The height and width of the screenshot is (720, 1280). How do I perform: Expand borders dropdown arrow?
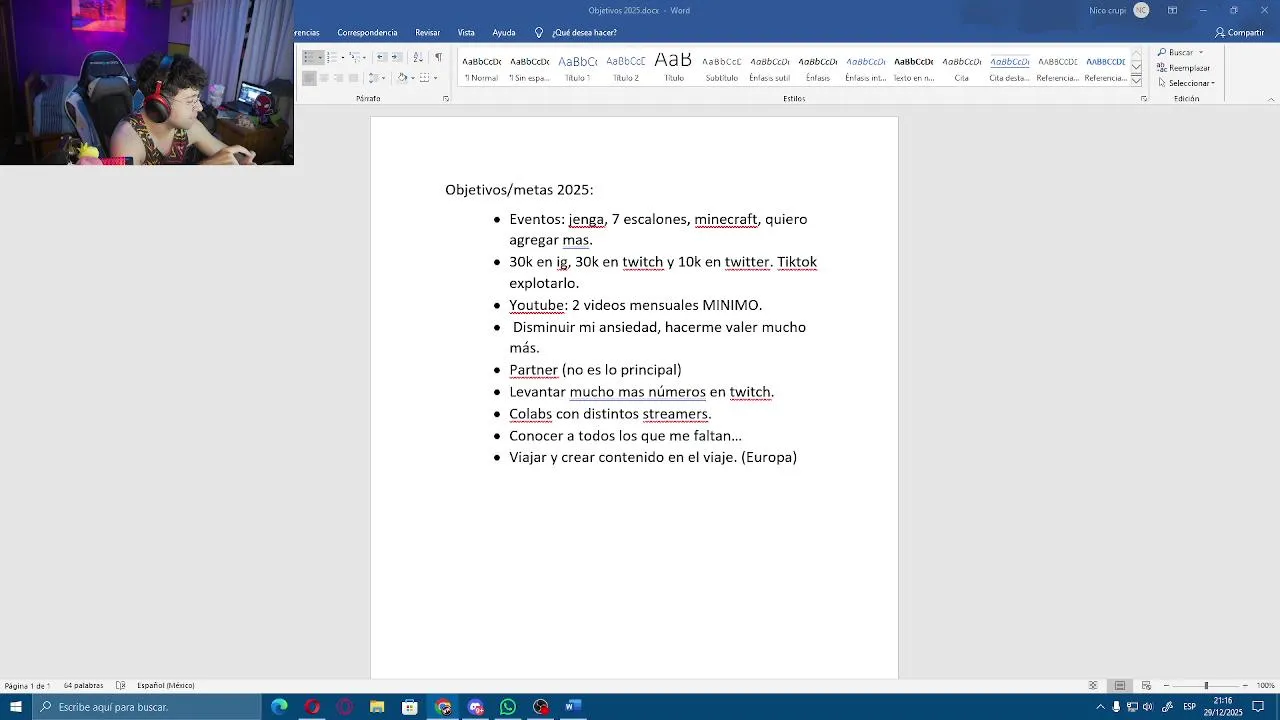pyautogui.click(x=436, y=78)
